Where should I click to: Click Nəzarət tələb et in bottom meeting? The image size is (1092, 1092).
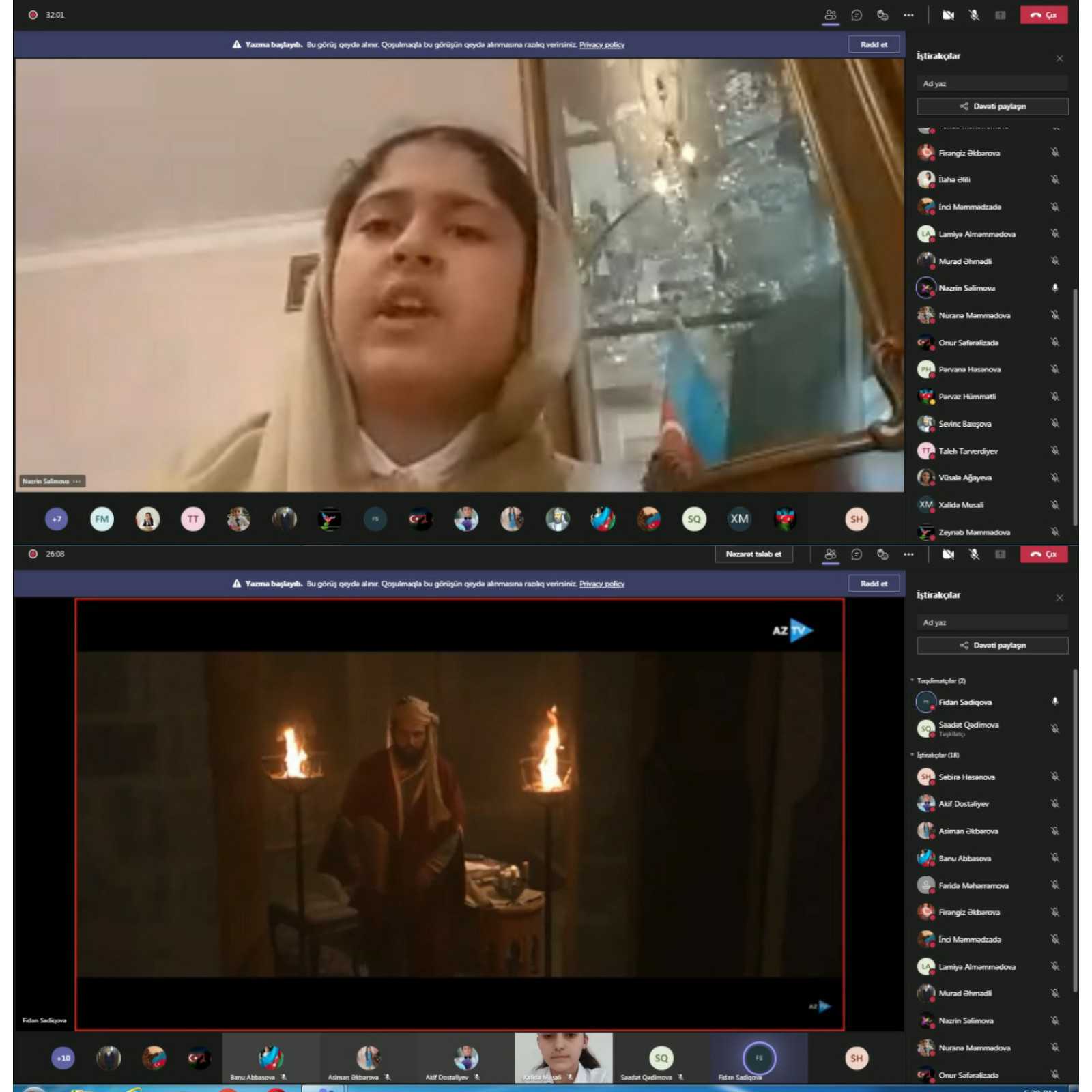pos(753,554)
